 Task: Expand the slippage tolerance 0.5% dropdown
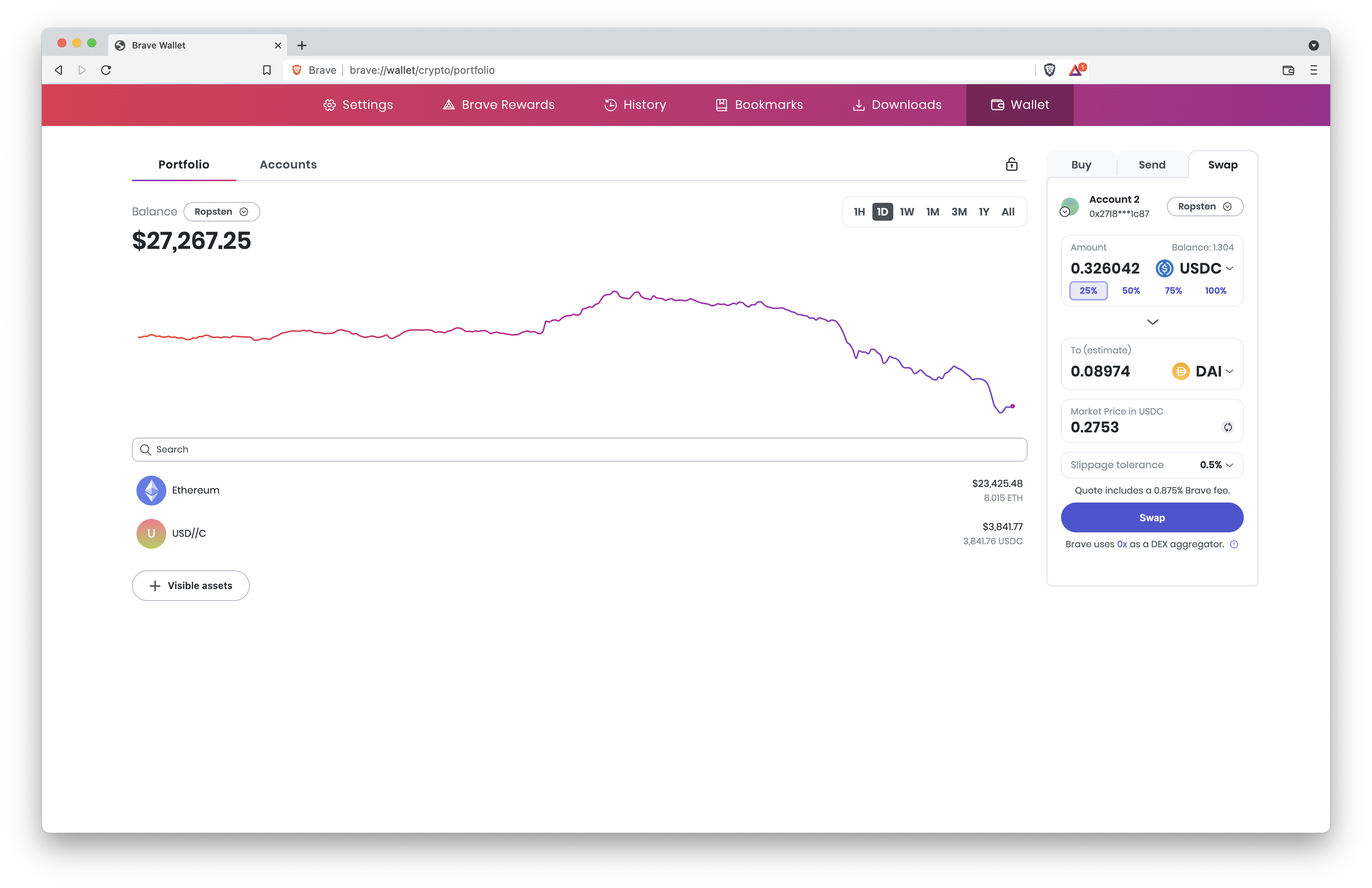point(1217,465)
